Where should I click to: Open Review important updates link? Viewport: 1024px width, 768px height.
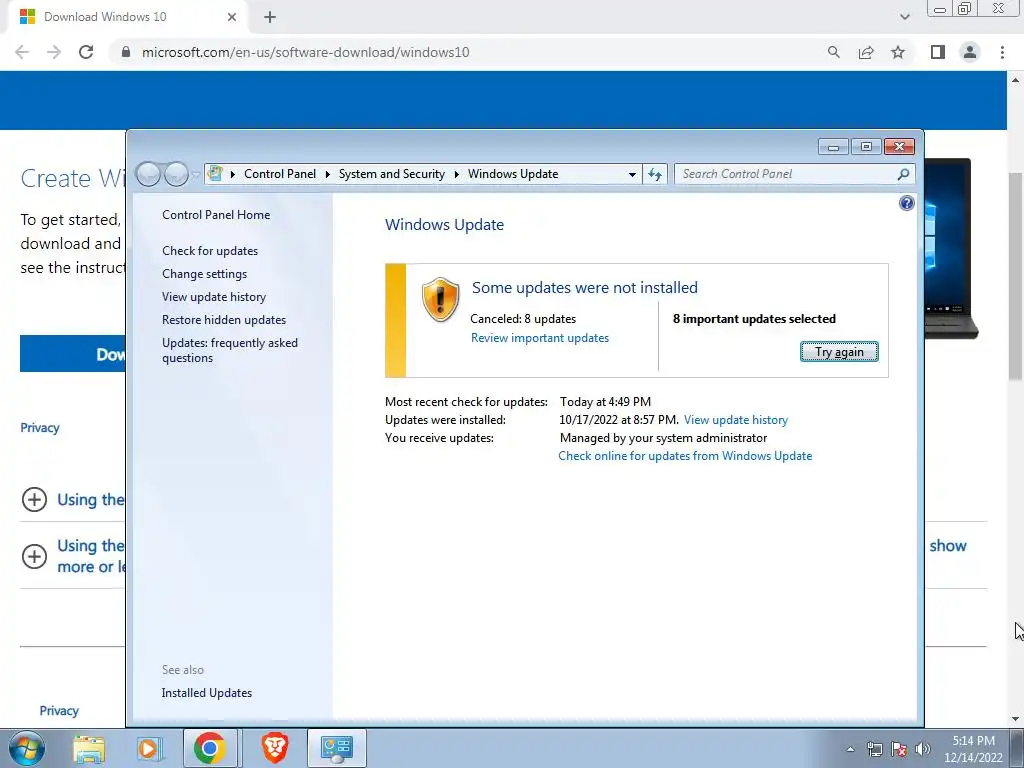point(539,338)
